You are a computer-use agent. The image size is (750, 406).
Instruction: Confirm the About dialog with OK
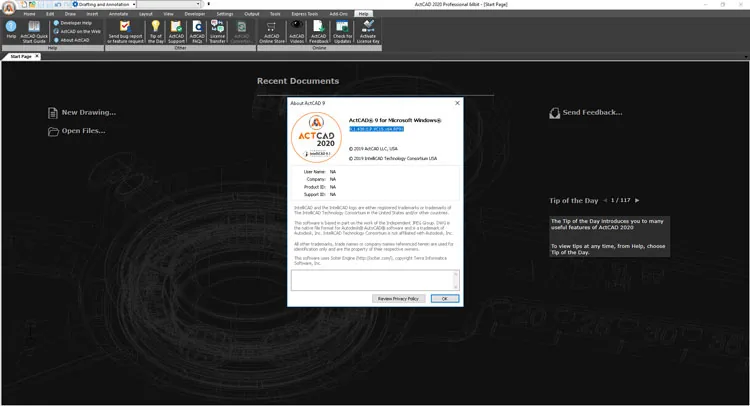(x=444, y=298)
